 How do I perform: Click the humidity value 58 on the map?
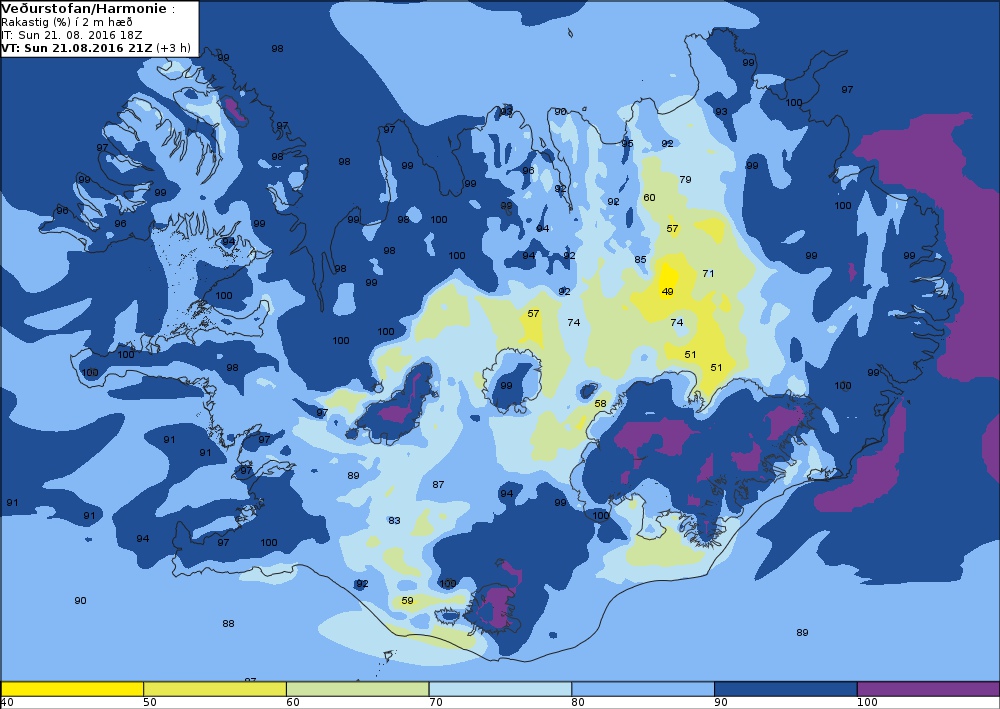coord(600,403)
